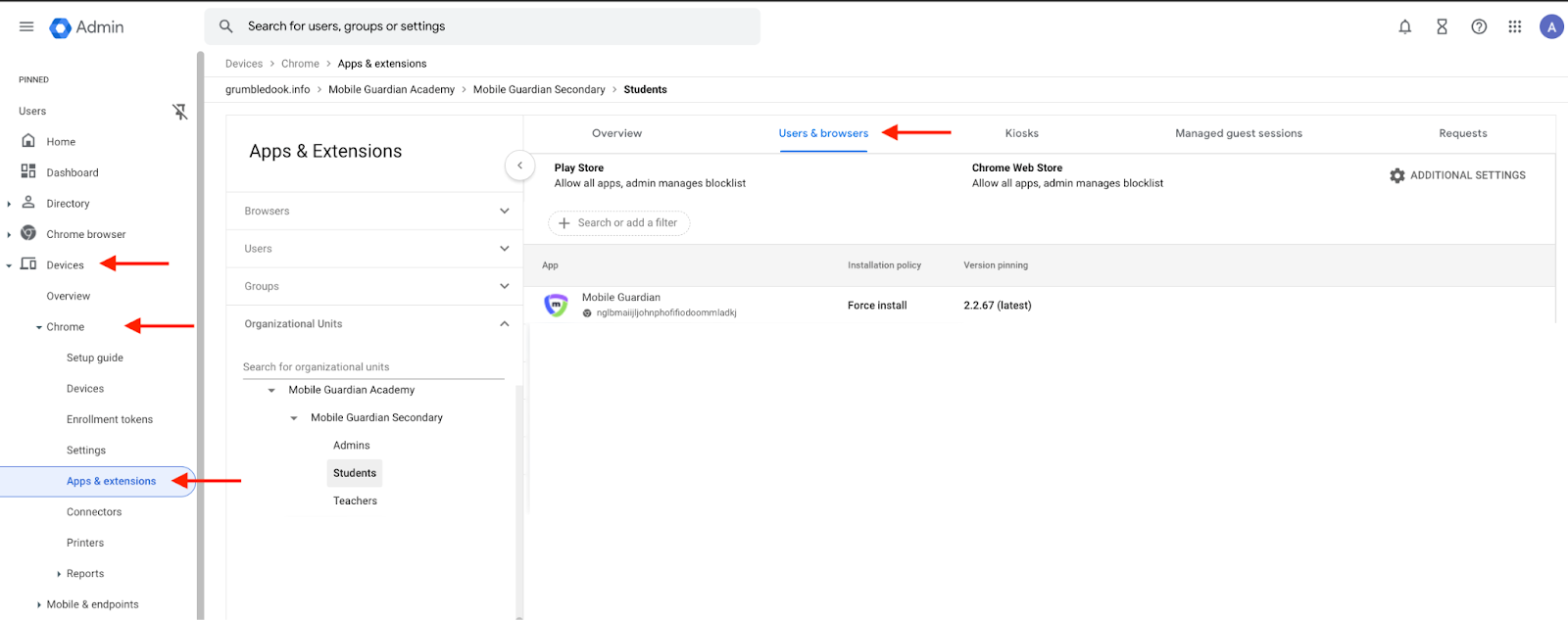The image size is (1568, 620).
Task: Open Connectors in sidebar
Action: coord(94,512)
